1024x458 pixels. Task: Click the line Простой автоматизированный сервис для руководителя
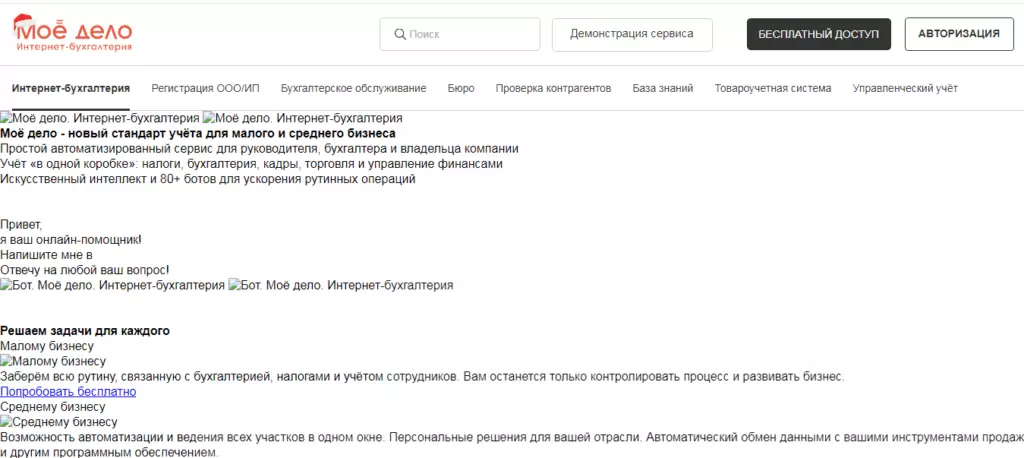[x=259, y=149]
